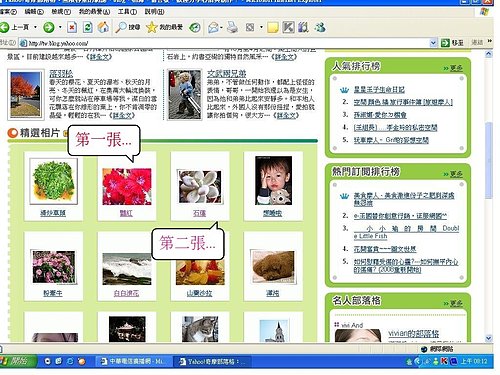Screen dimensions: 500x375
Task: Refresh the page with green arrows icon
Action: 88,27
